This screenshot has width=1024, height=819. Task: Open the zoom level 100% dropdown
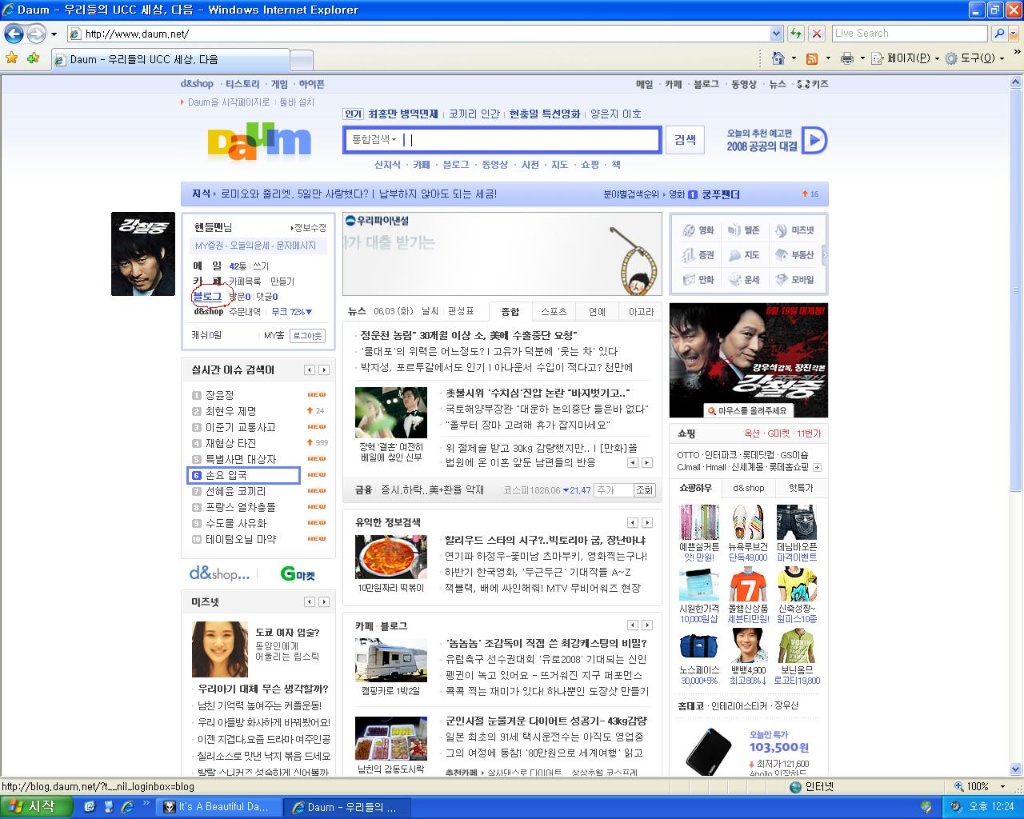pyautogui.click(x=1001, y=787)
